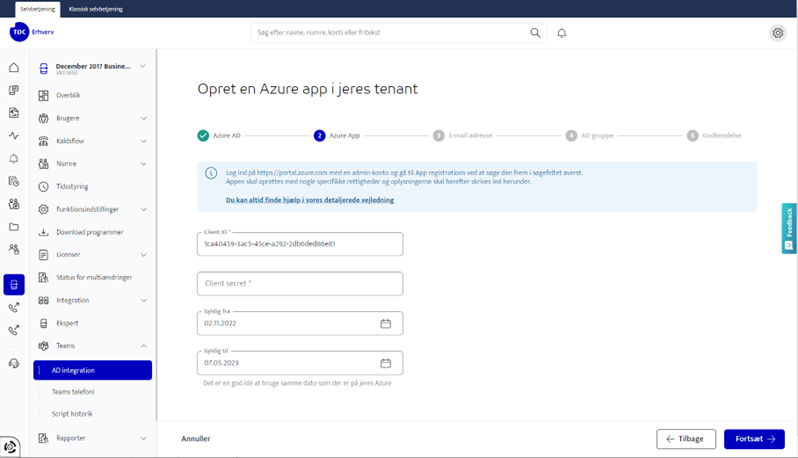Open Teams telefoni submenu item
Screen dimensions: 798x458
73,392
